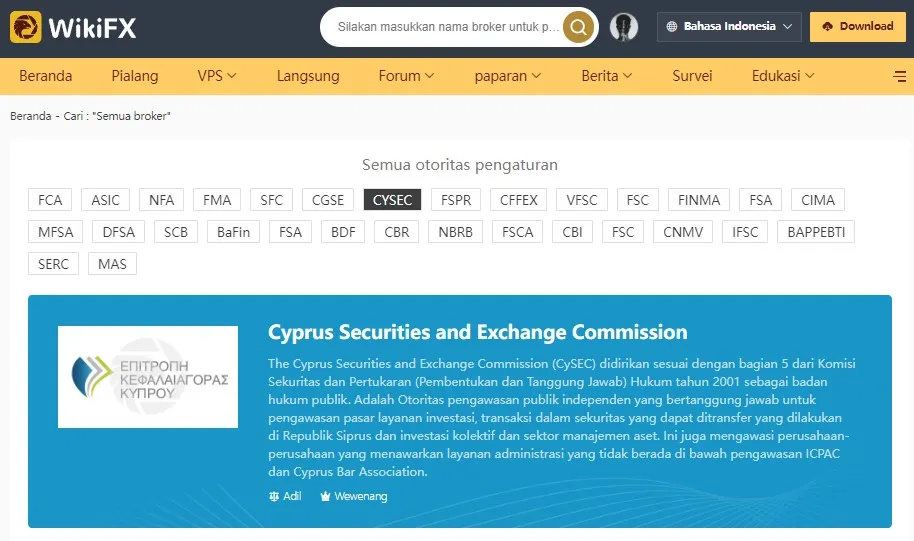Image resolution: width=914 pixels, height=541 pixels.
Task: Click the search magnifier button
Action: tap(578, 27)
